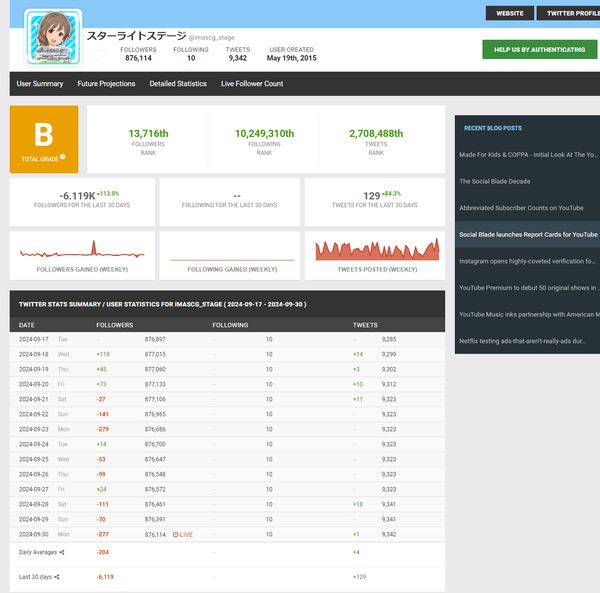Click the 13,716th followers rank value
Viewport: 600px width, 593px height.
(148, 134)
